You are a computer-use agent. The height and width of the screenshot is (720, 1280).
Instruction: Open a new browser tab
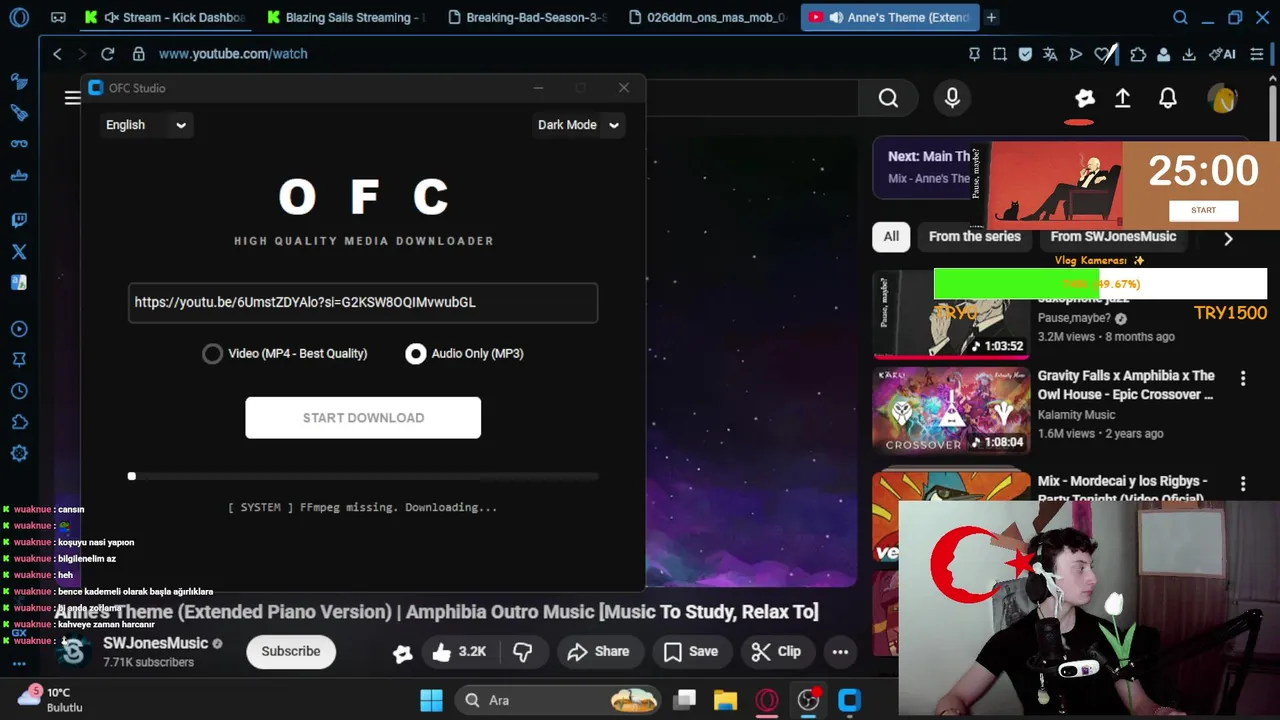[x=991, y=17]
